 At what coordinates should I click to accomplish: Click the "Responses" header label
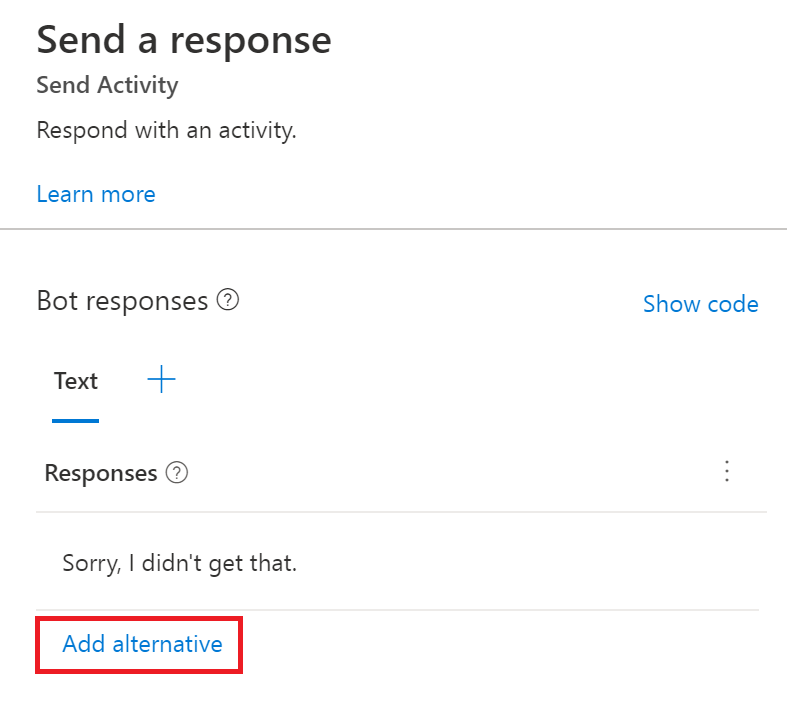(x=101, y=473)
